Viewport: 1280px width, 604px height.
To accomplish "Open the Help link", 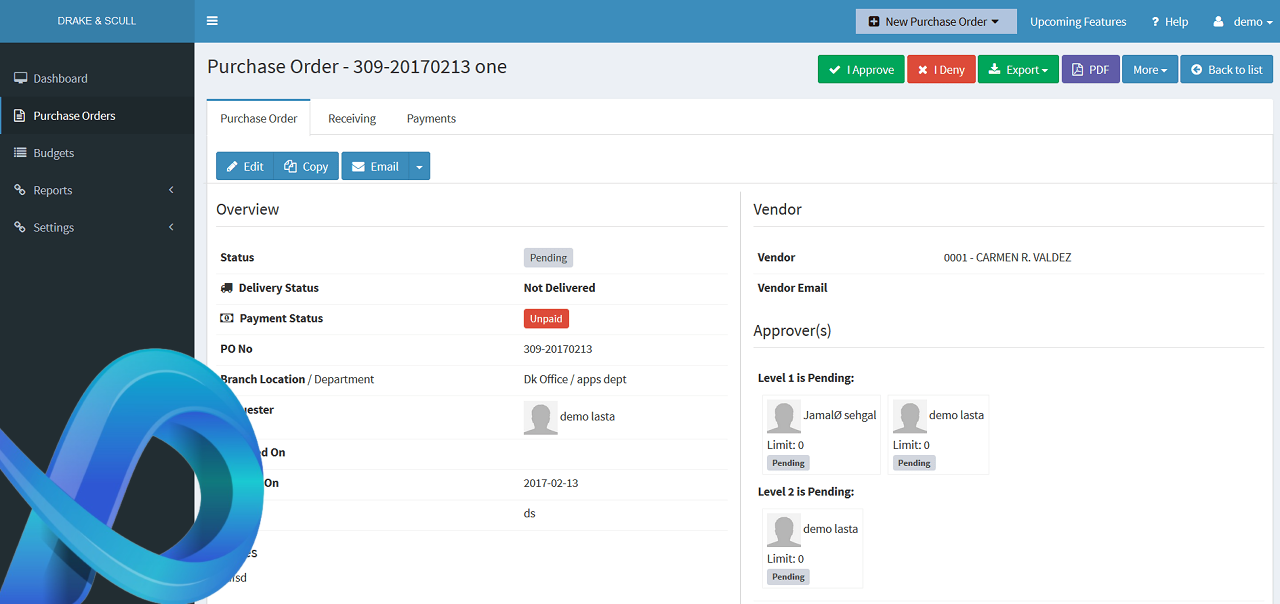I will [x=1169, y=22].
